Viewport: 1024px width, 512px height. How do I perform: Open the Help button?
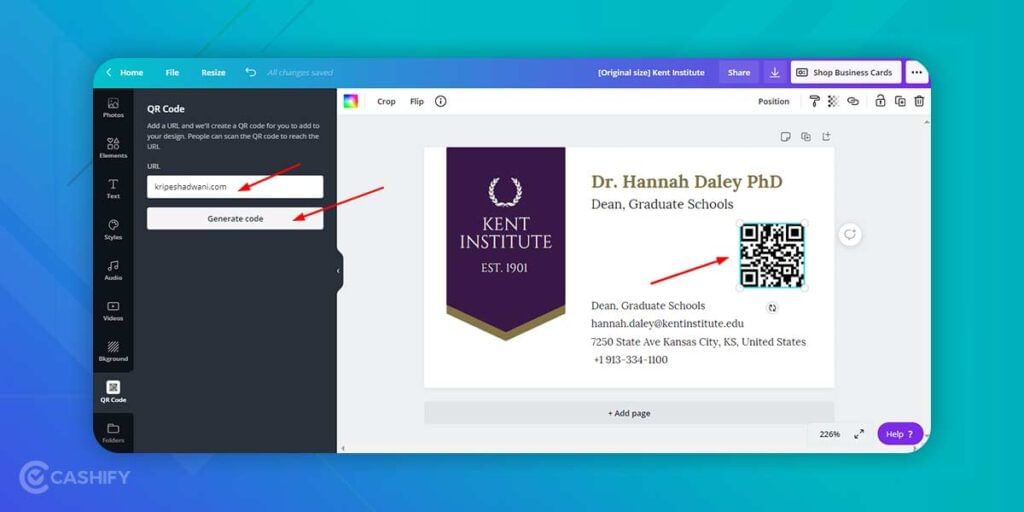pyautogui.click(x=900, y=434)
